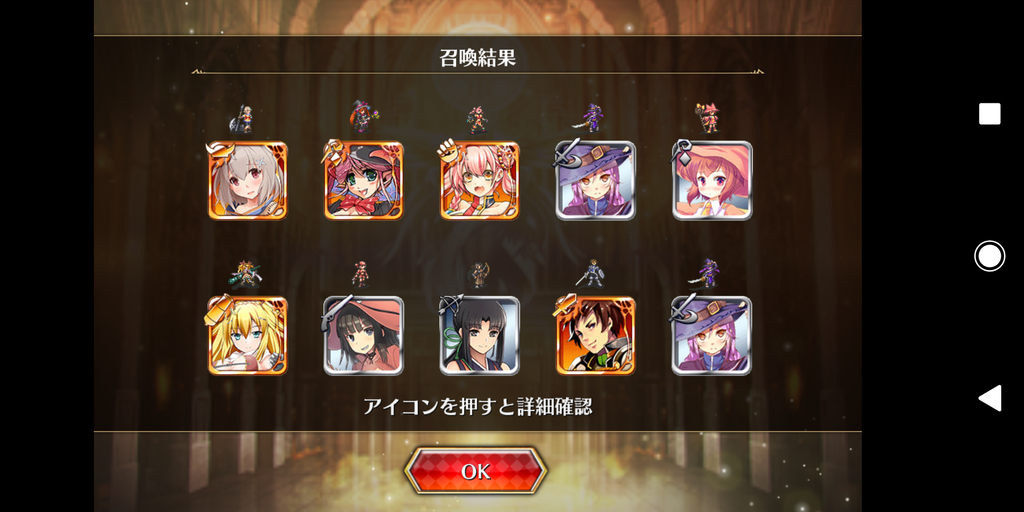Select the pink-haired fist fighter portrait

480,180
